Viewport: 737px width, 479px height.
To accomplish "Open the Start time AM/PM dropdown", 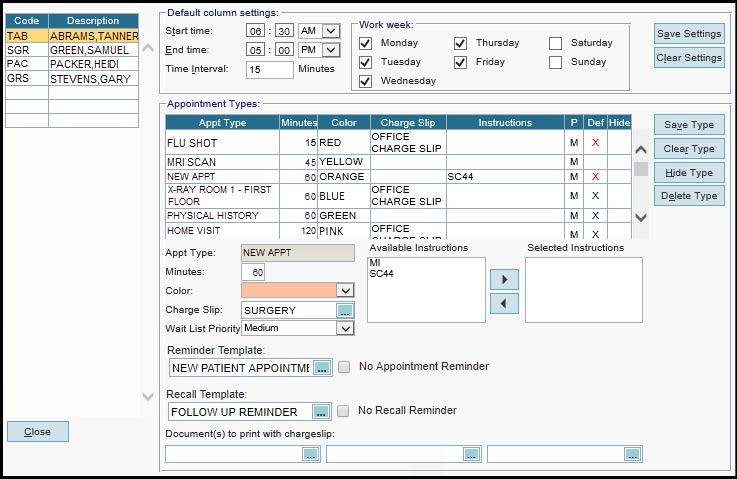I will [x=332, y=31].
